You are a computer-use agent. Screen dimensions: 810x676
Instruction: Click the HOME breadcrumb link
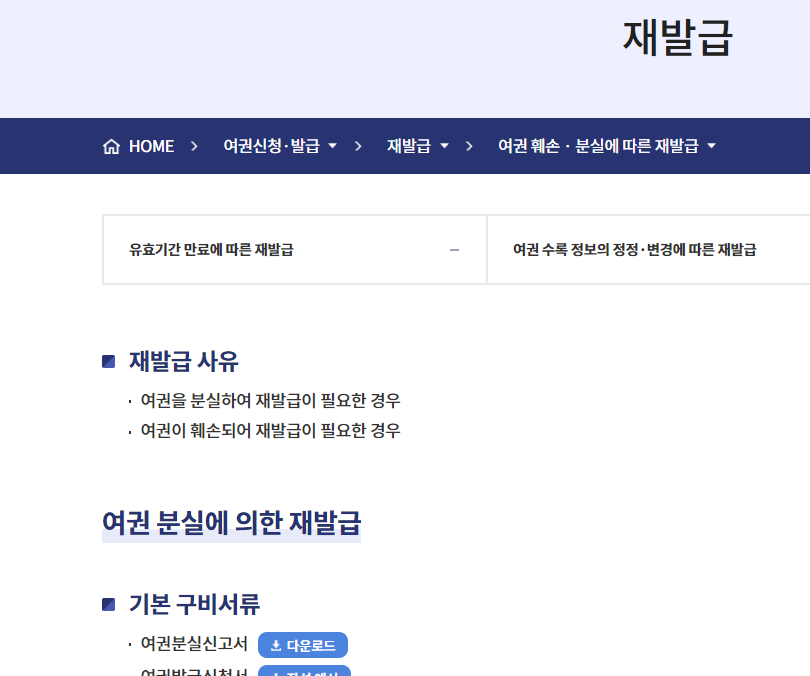click(x=140, y=145)
